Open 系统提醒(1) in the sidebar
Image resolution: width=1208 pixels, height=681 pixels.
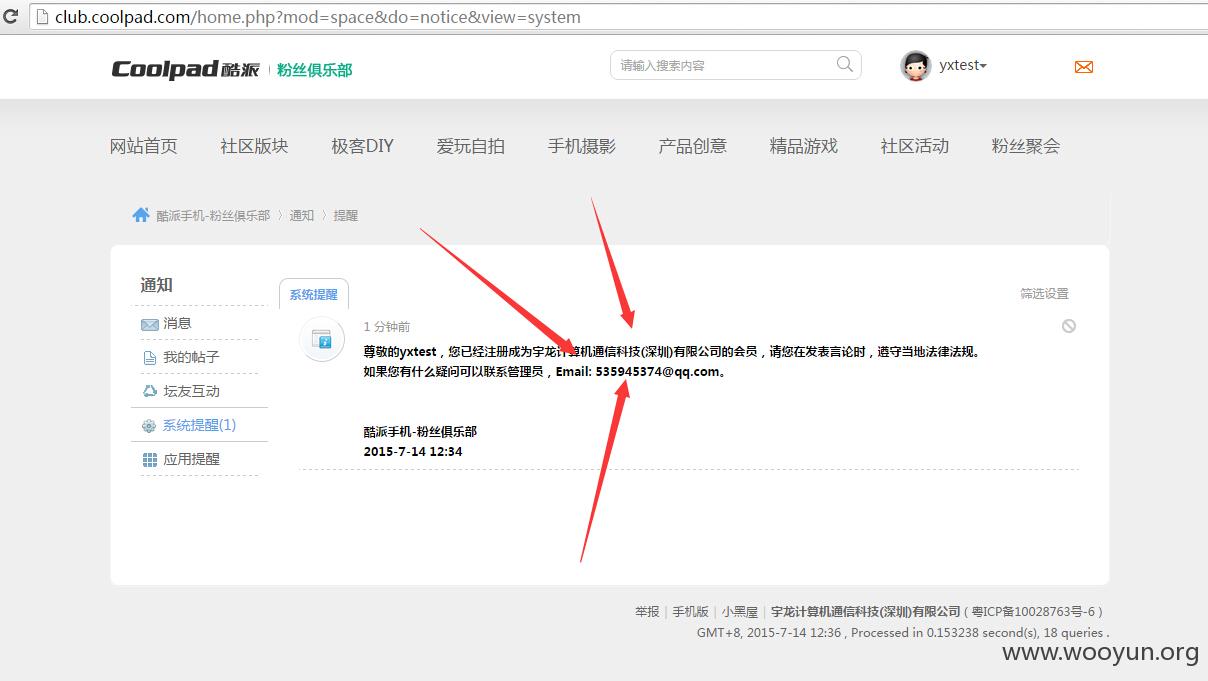[x=199, y=425]
